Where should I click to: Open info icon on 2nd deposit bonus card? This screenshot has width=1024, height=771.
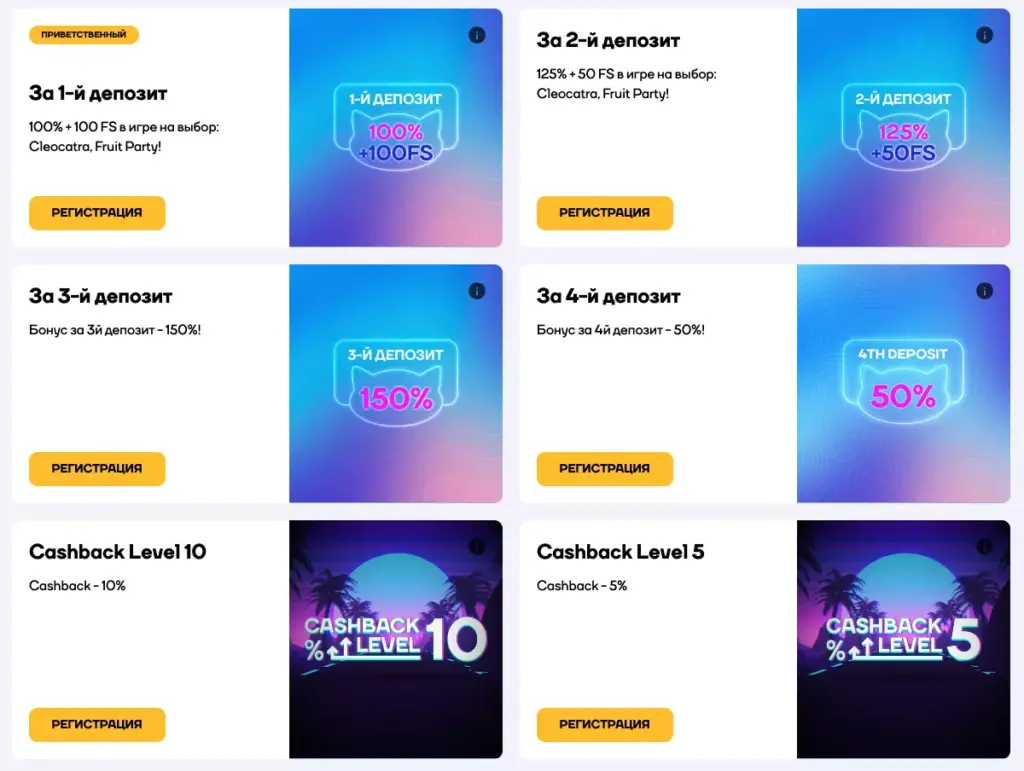pos(984,36)
